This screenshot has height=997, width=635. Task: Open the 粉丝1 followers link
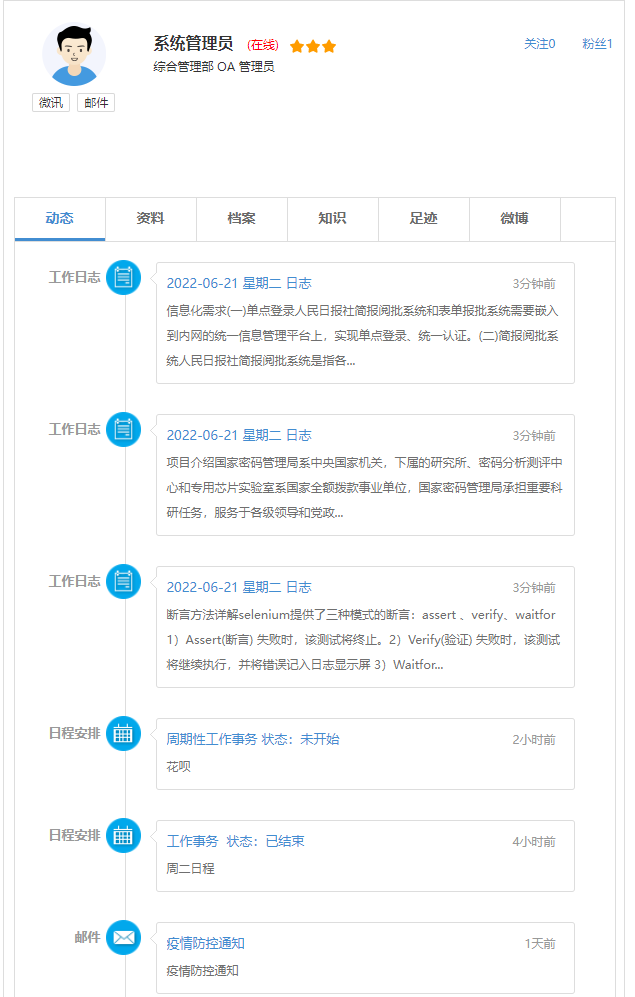597,44
